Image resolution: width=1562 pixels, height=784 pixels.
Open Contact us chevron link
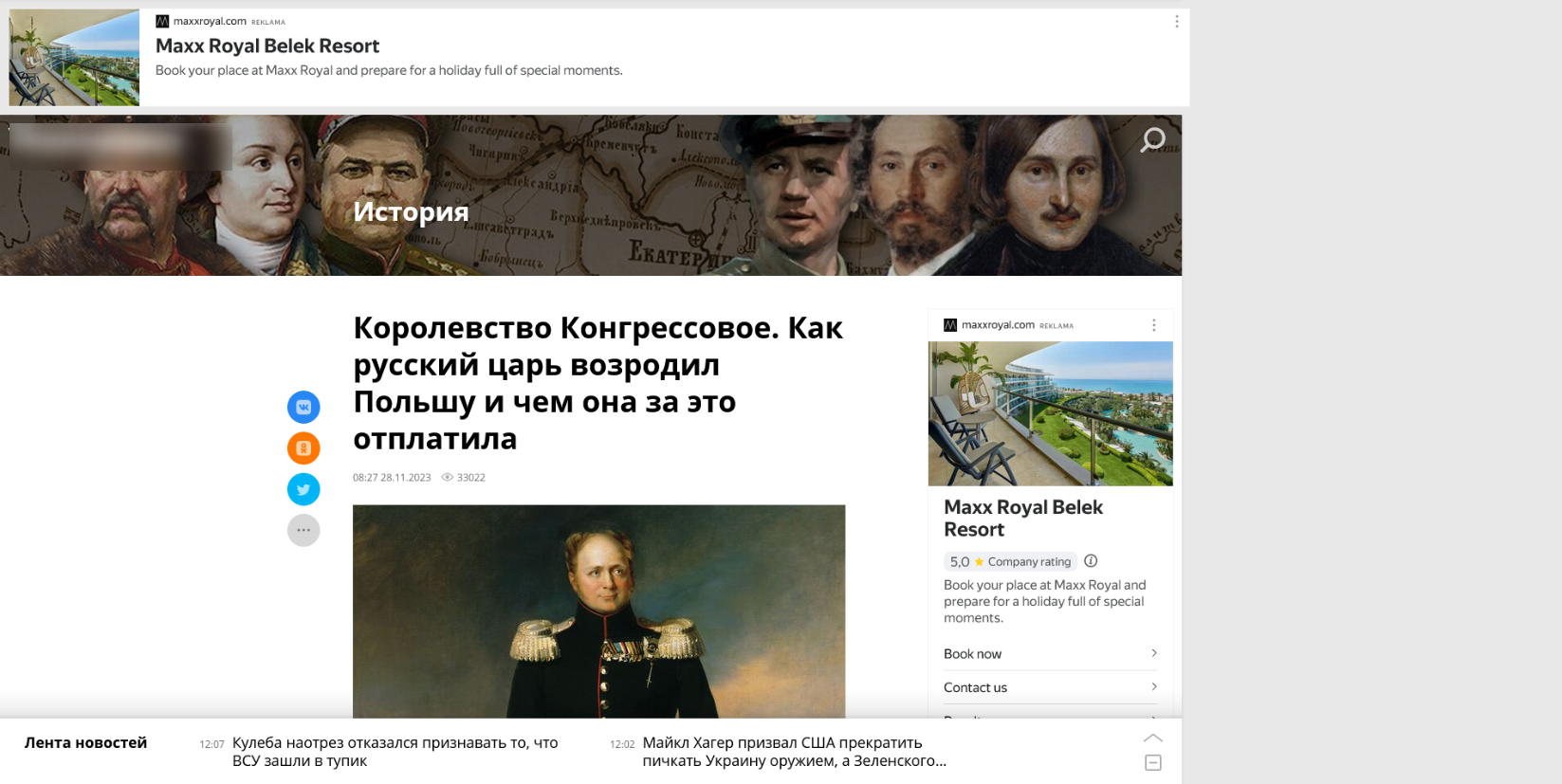1051,687
